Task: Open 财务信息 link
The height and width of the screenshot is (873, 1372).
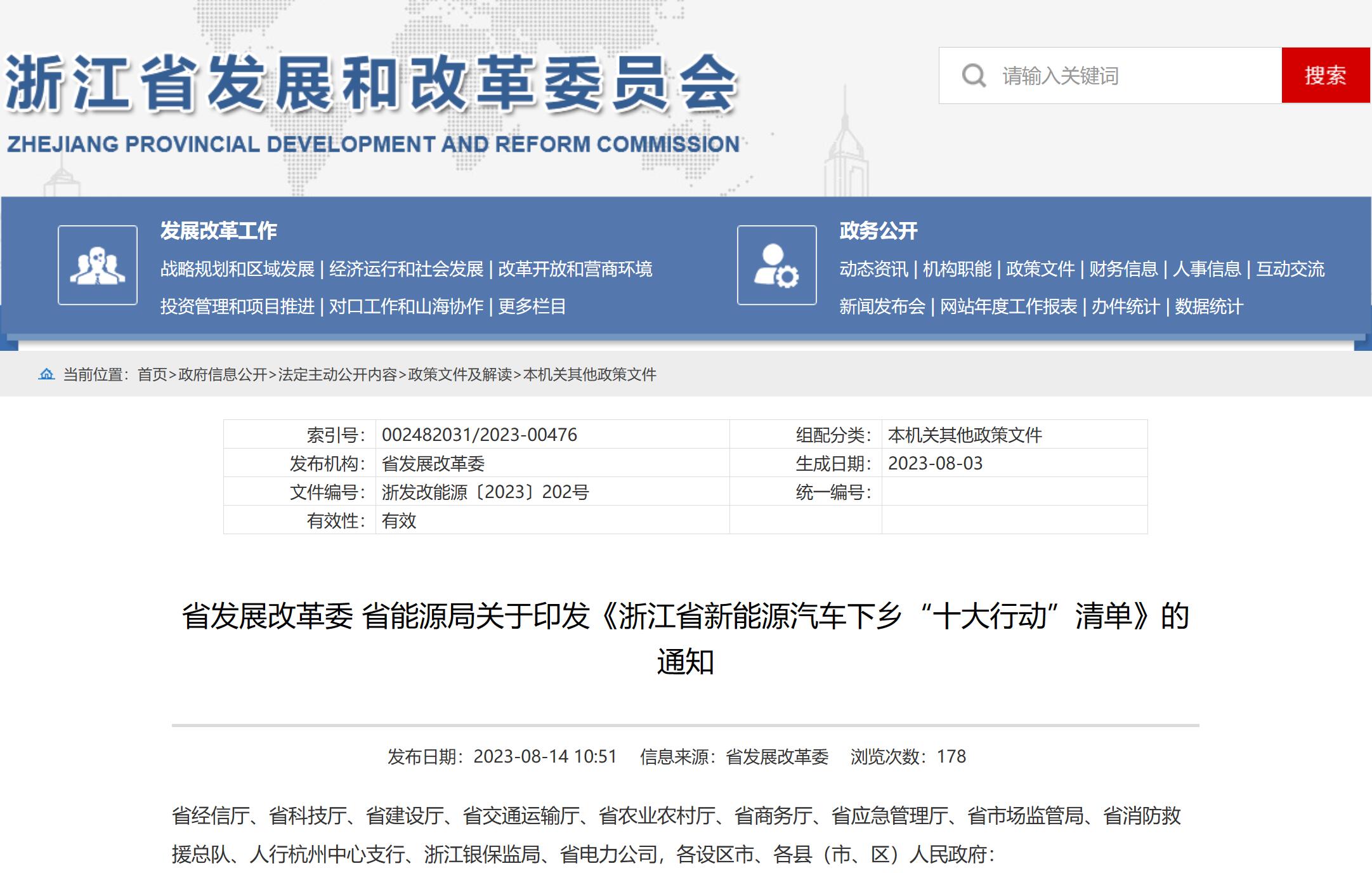Action: 1123,269
